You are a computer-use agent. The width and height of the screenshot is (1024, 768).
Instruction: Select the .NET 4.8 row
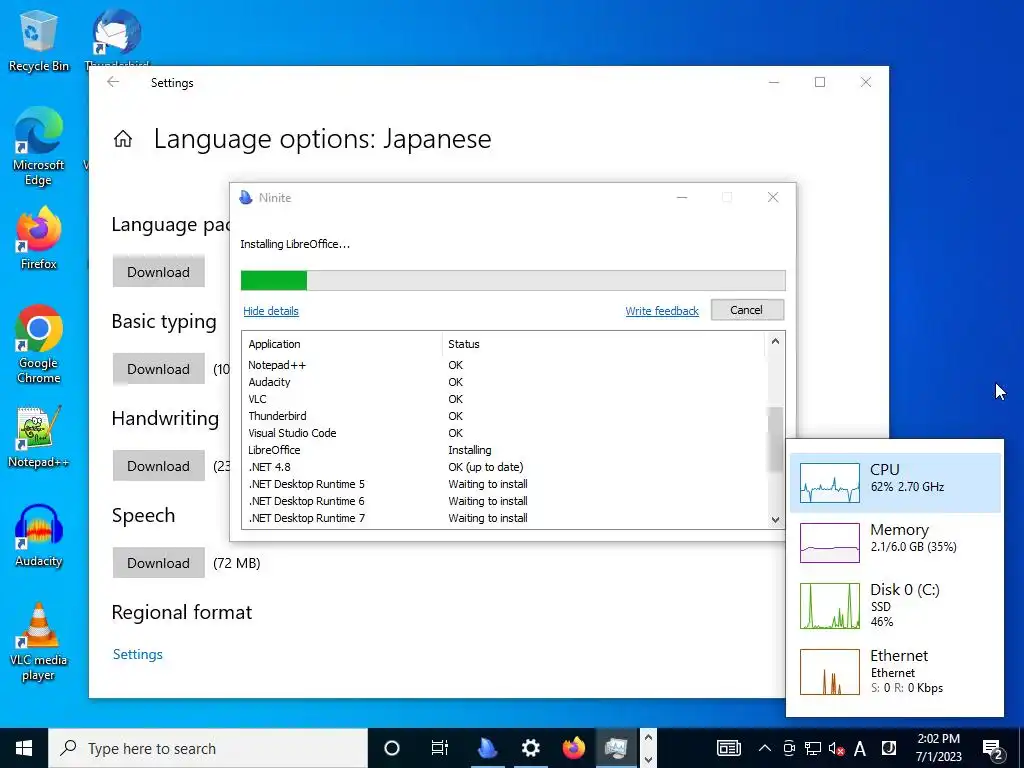(x=504, y=467)
